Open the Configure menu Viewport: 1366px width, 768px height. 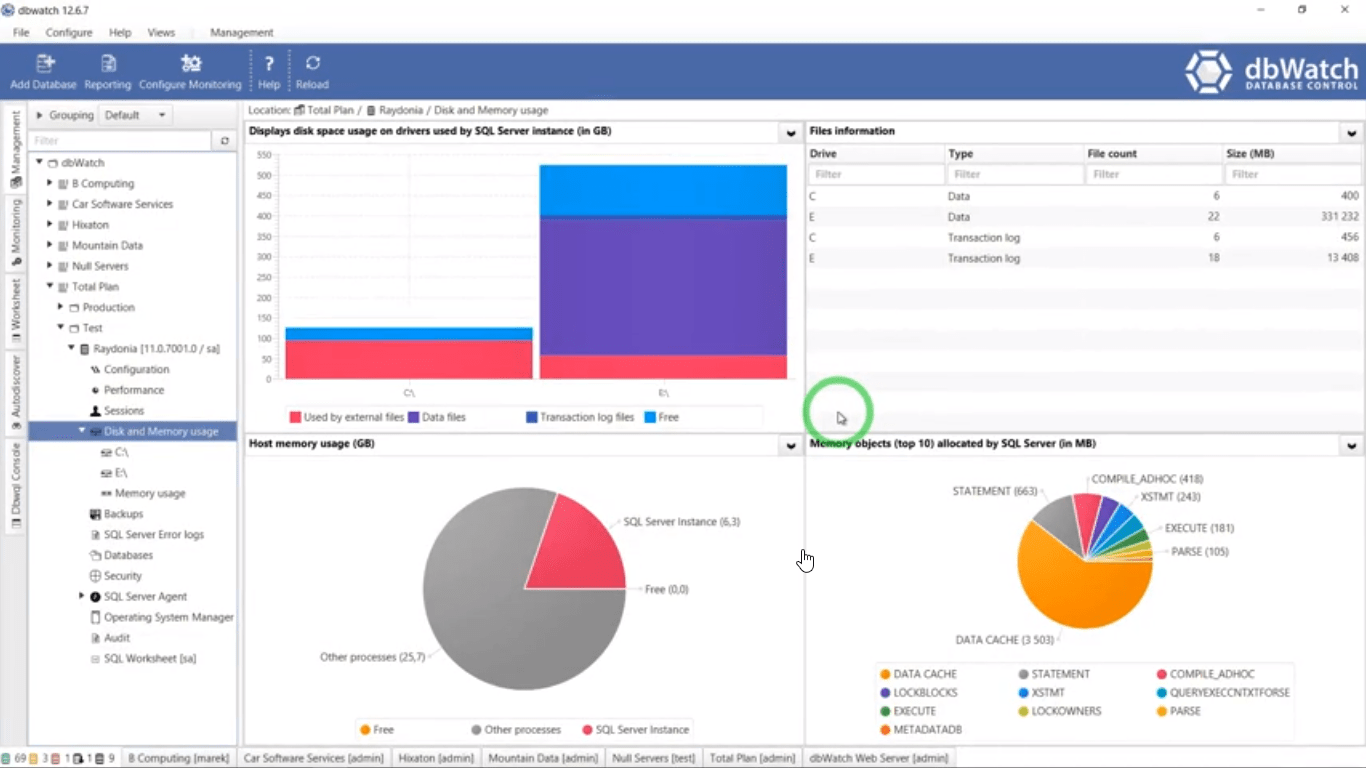pos(69,33)
